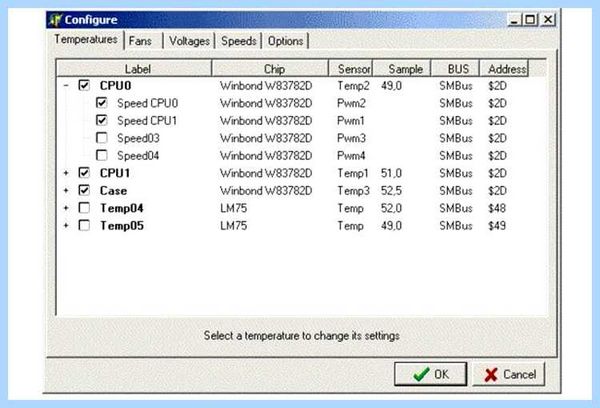Click LM75 chip in Temp04 row
Screen dimensions: 600x408
coord(233,208)
